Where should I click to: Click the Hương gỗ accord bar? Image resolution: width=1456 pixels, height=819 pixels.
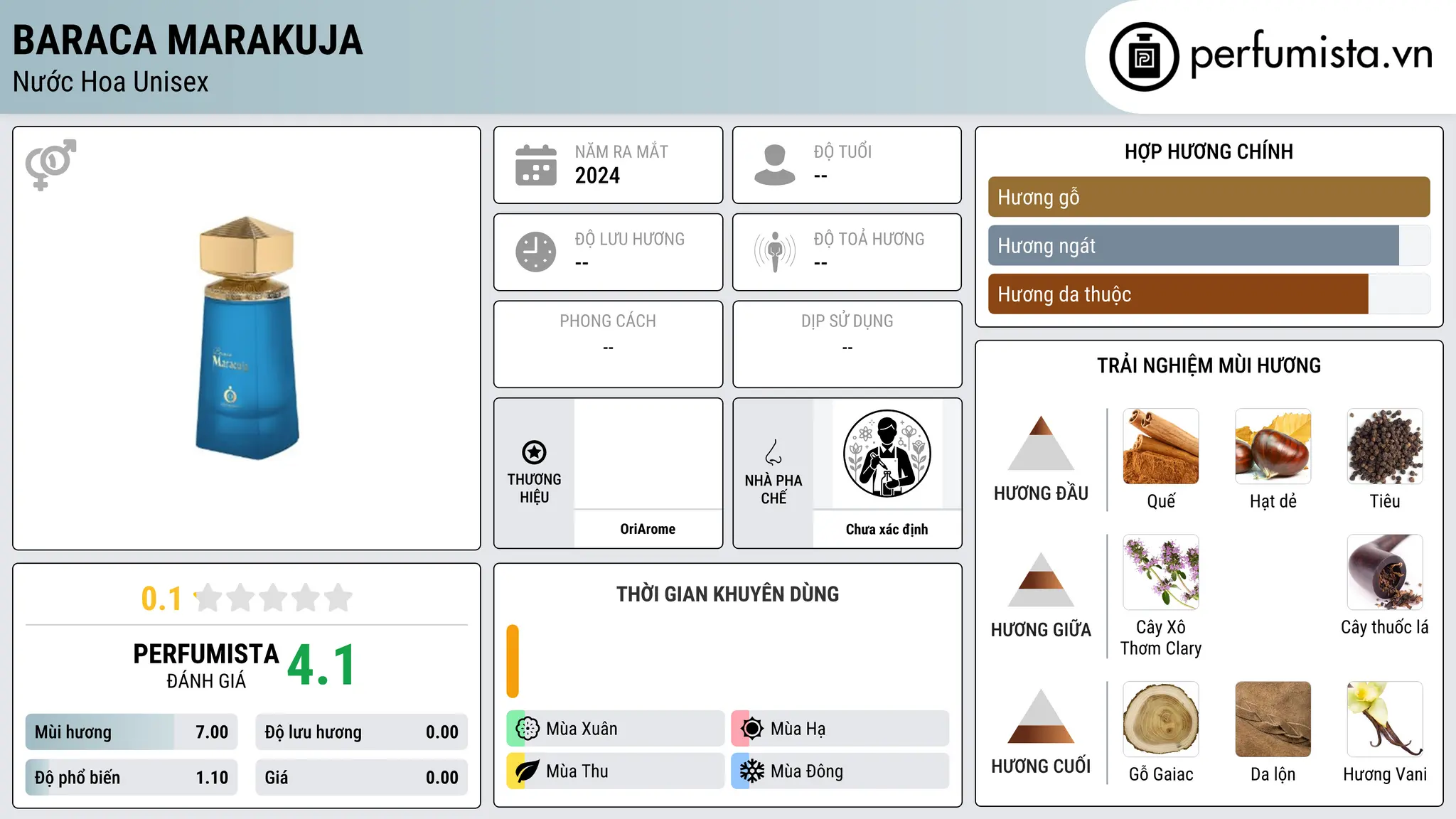[x=1209, y=197]
